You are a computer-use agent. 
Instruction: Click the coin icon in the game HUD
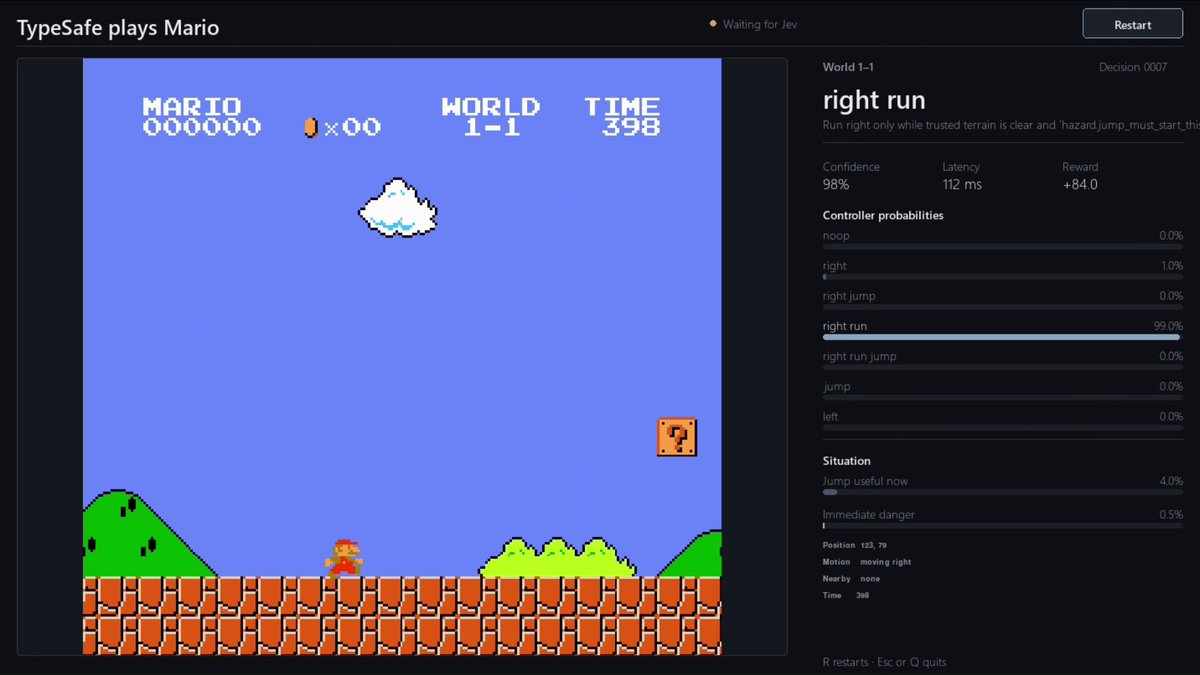pos(310,127)
